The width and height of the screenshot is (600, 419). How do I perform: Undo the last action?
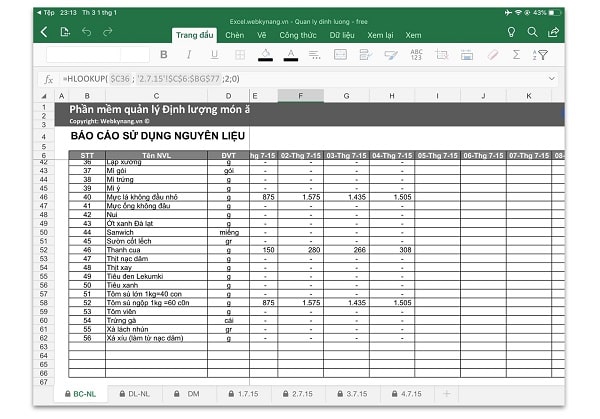[x=86, y=32]
